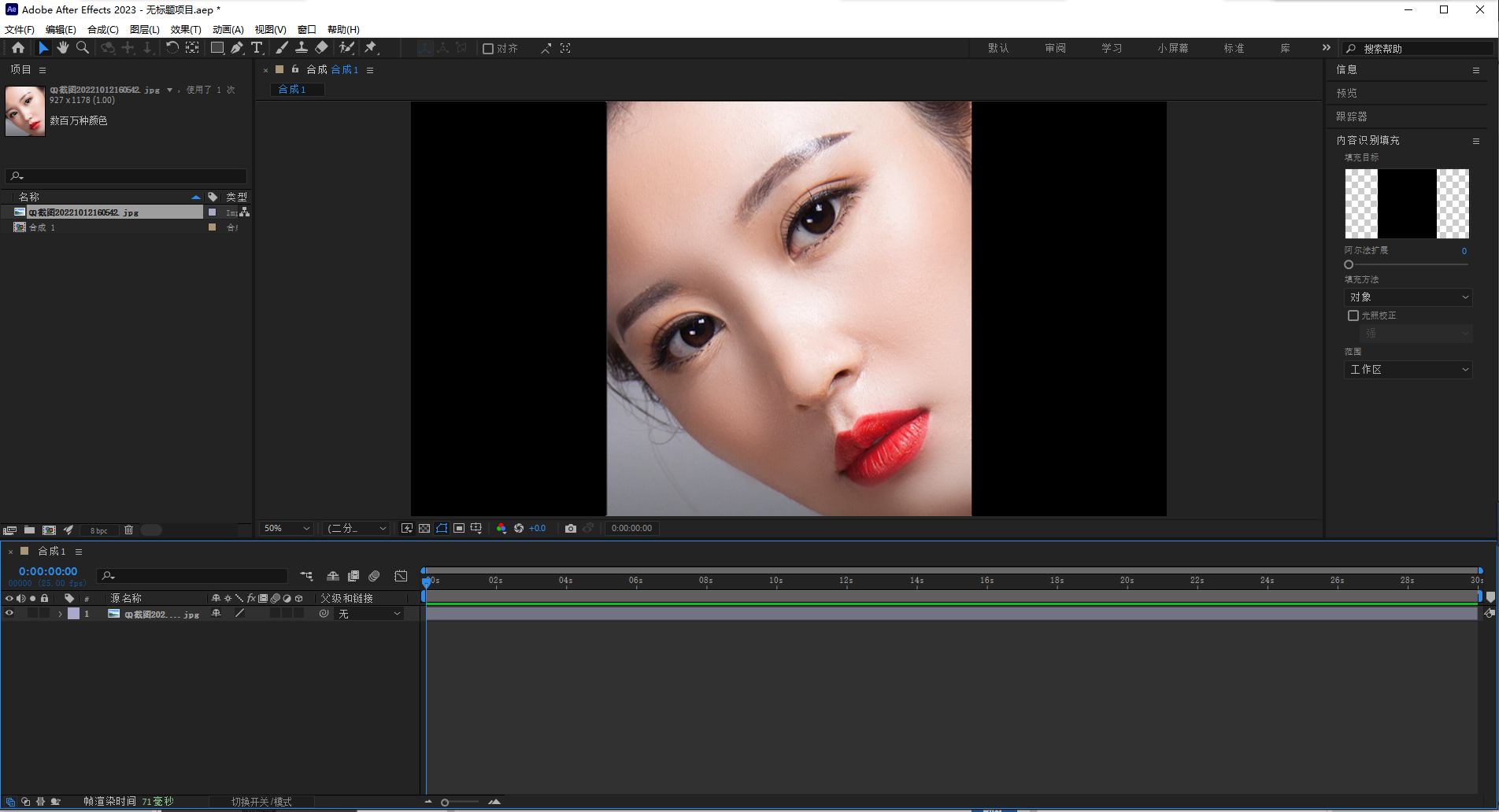Toggle eye visibility of QQ截图 layer

pyautogui.click(x=9, y=614)
